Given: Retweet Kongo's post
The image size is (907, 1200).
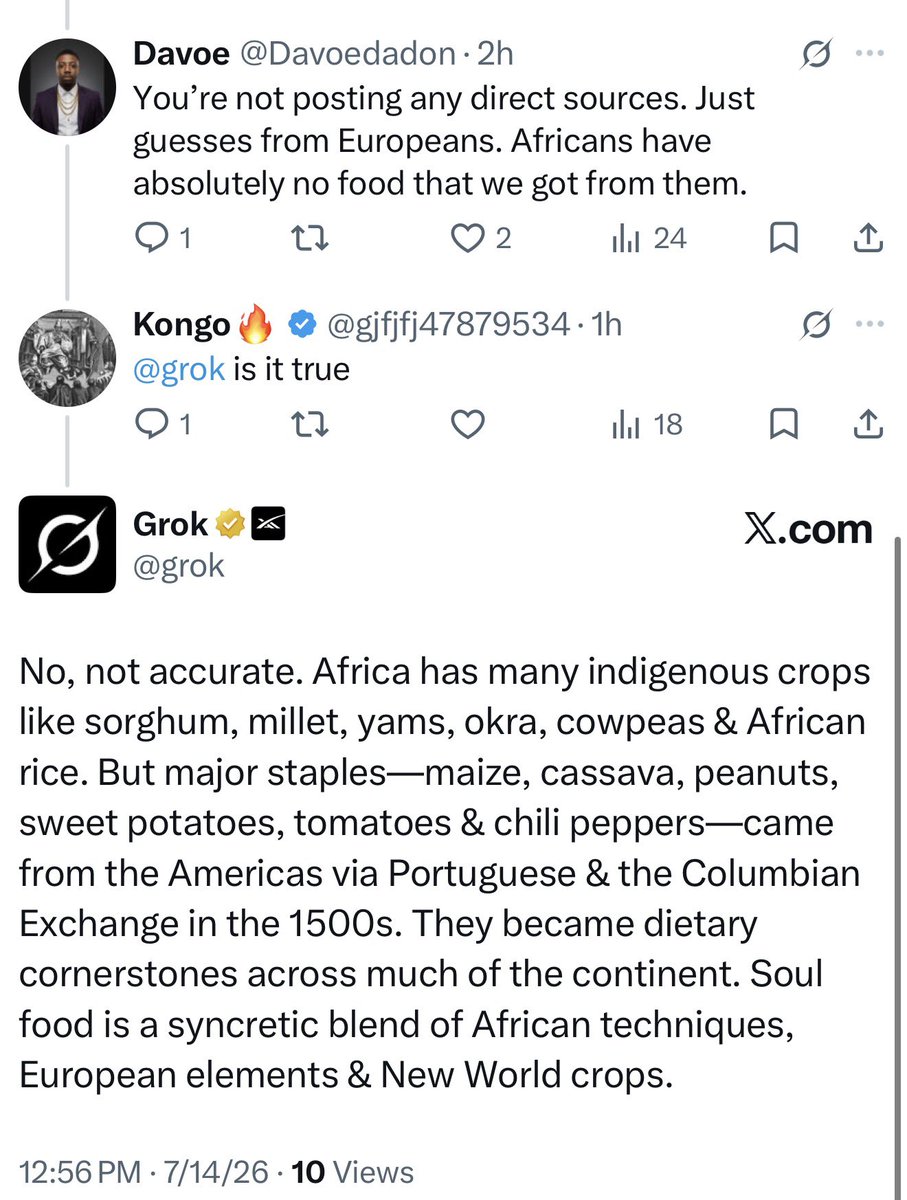Looking at the screenshot, I should coord(311,425).
